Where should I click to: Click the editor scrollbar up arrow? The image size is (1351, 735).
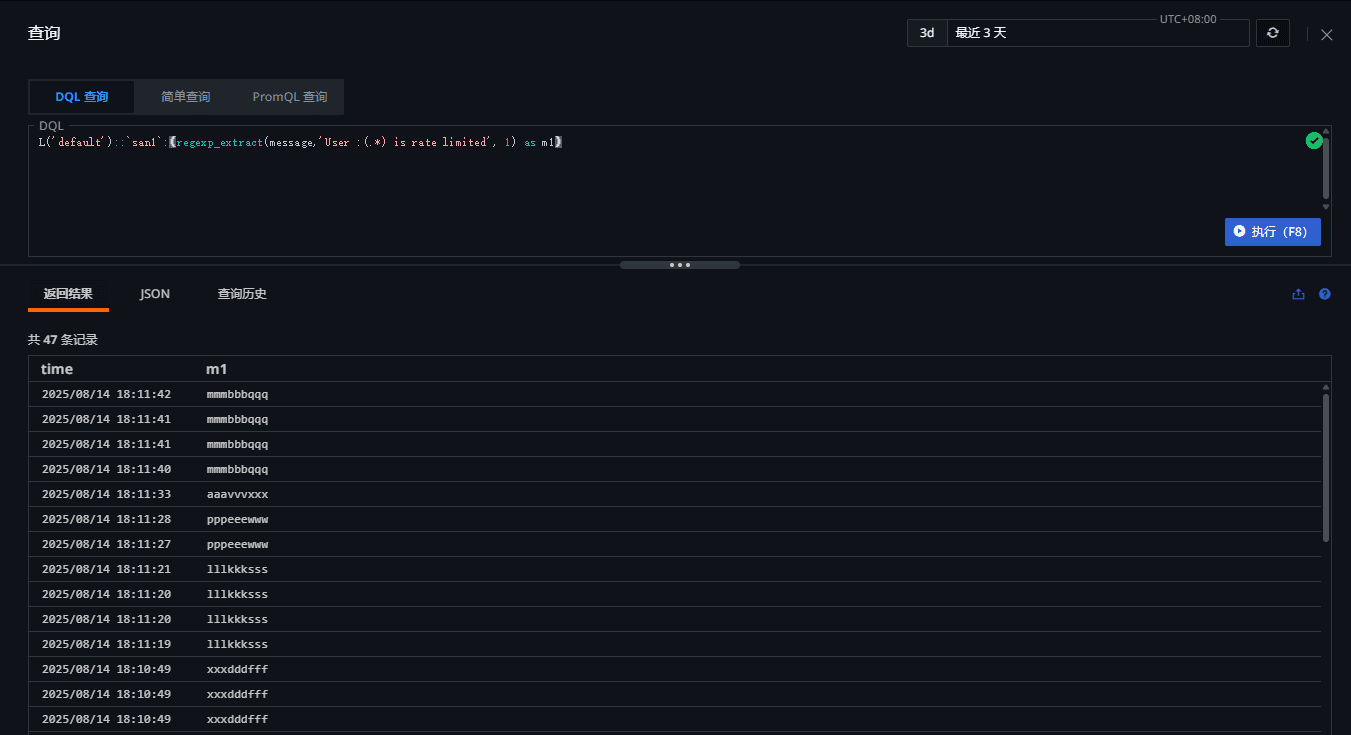1326,131
